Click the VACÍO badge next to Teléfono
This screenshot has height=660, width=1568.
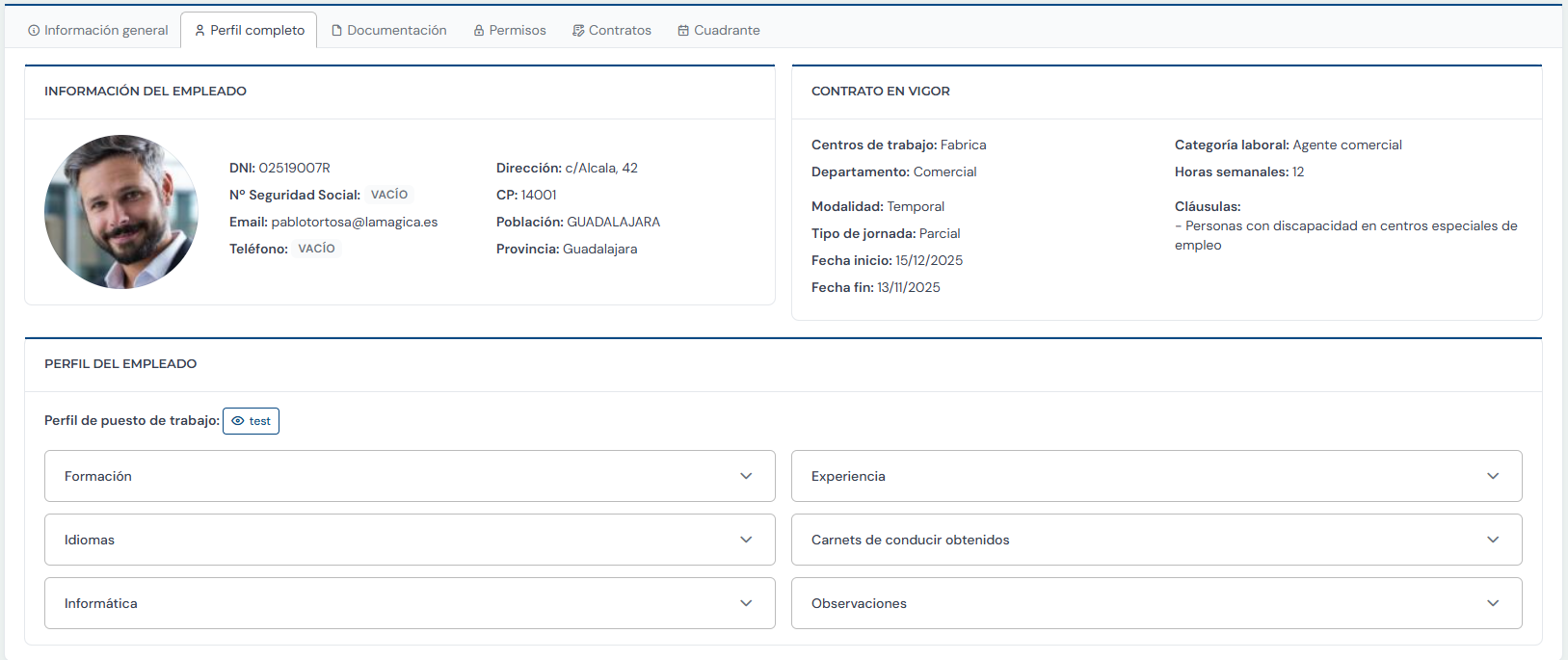click(316, 249)
